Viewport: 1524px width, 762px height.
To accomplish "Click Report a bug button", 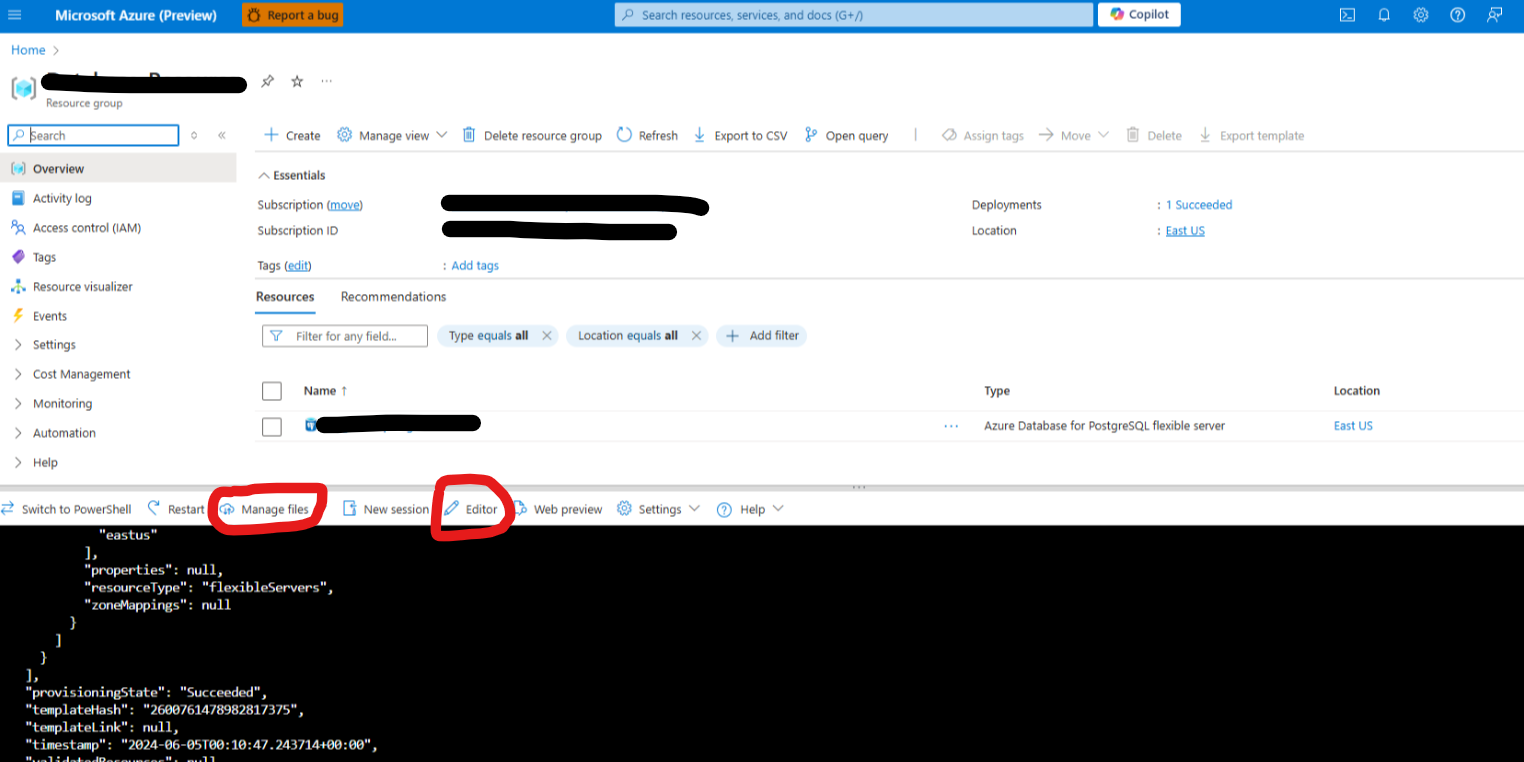I will pos(292,15).
